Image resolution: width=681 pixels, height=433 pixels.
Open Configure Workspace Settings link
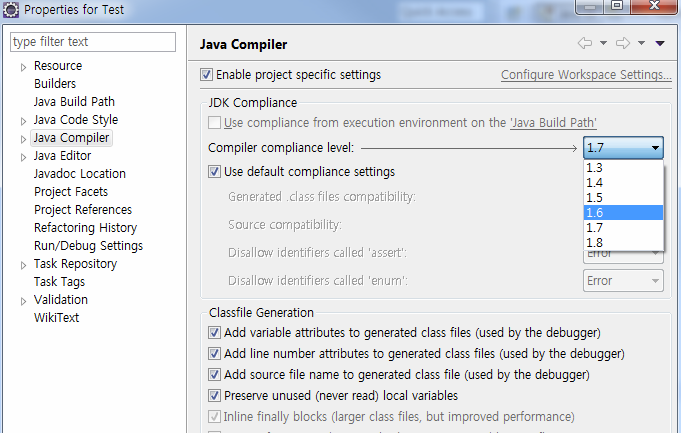[586, 75]
